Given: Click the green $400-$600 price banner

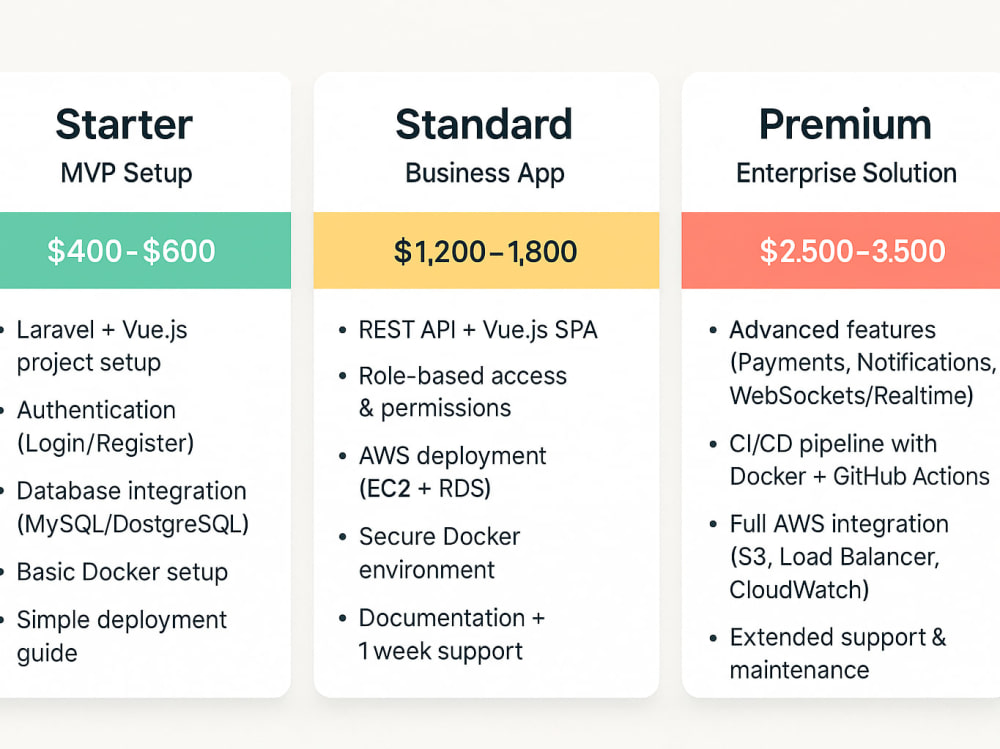Looking at the screenshot, I should (145, 250).
